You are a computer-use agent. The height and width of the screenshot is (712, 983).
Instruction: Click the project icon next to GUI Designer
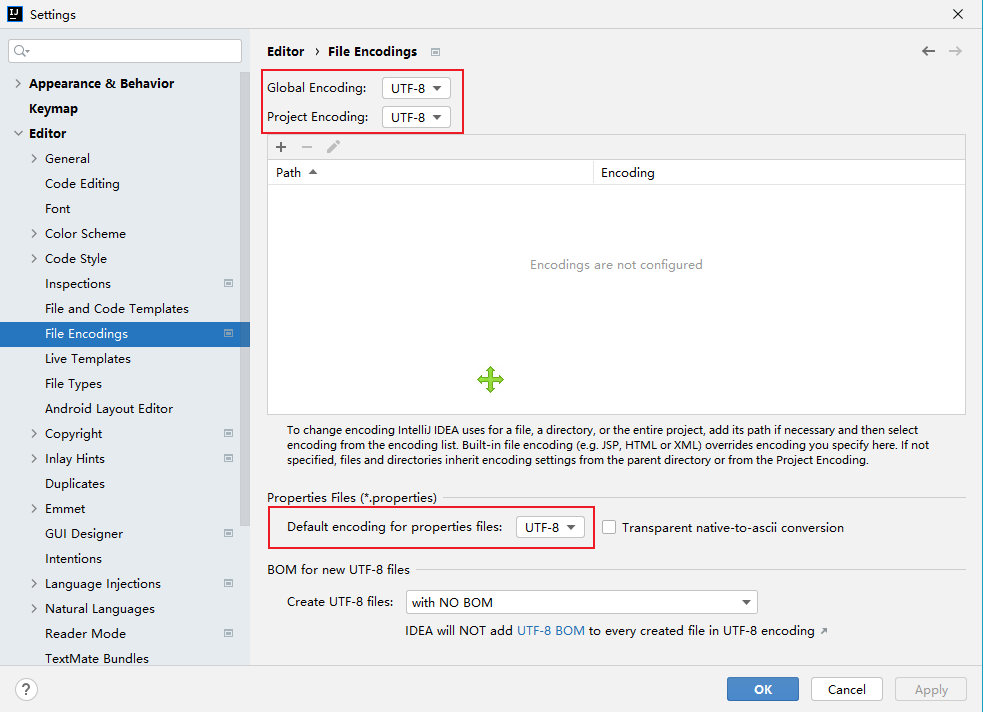pos(228,533)
